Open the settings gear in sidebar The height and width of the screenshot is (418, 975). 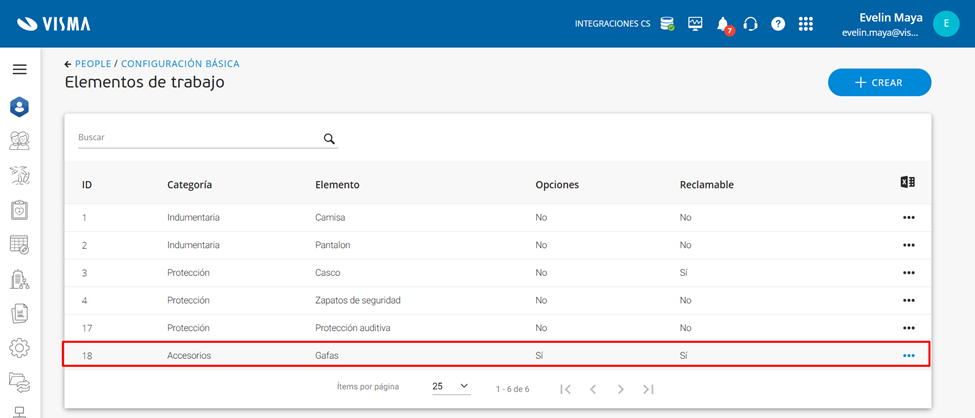[x=19, y=348]
